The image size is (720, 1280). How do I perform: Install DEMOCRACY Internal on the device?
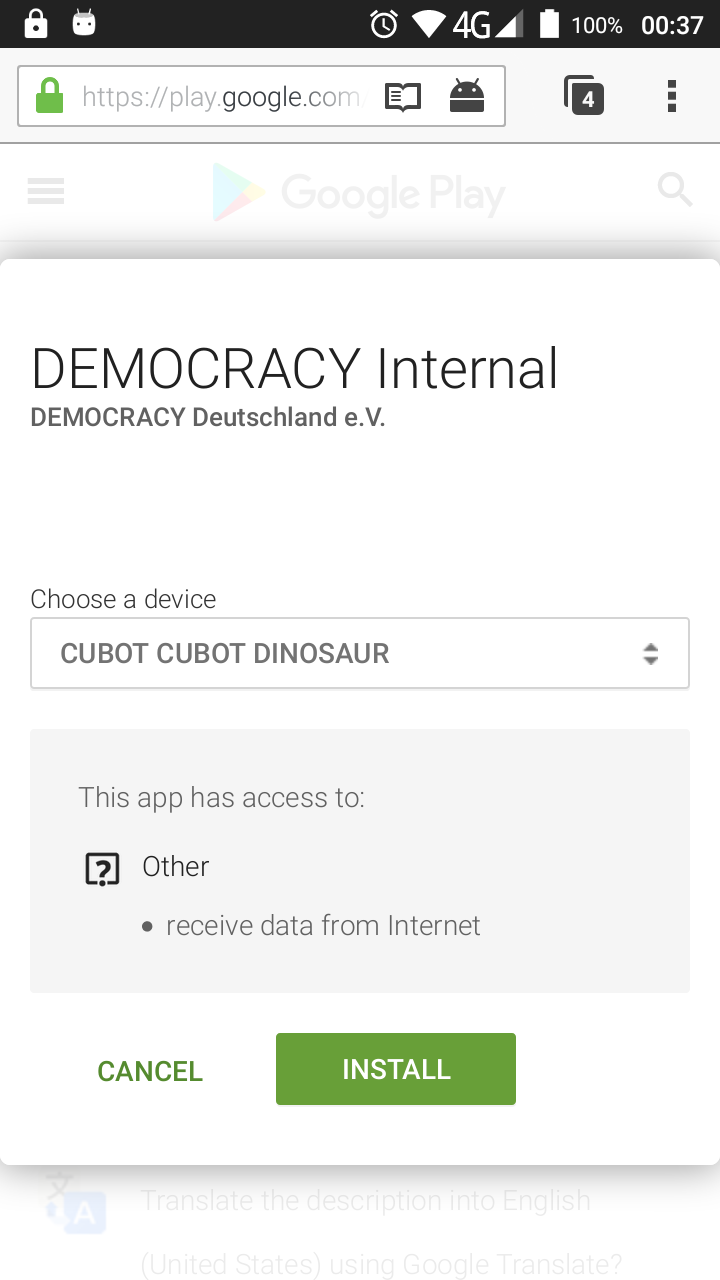click(395, 1068)
